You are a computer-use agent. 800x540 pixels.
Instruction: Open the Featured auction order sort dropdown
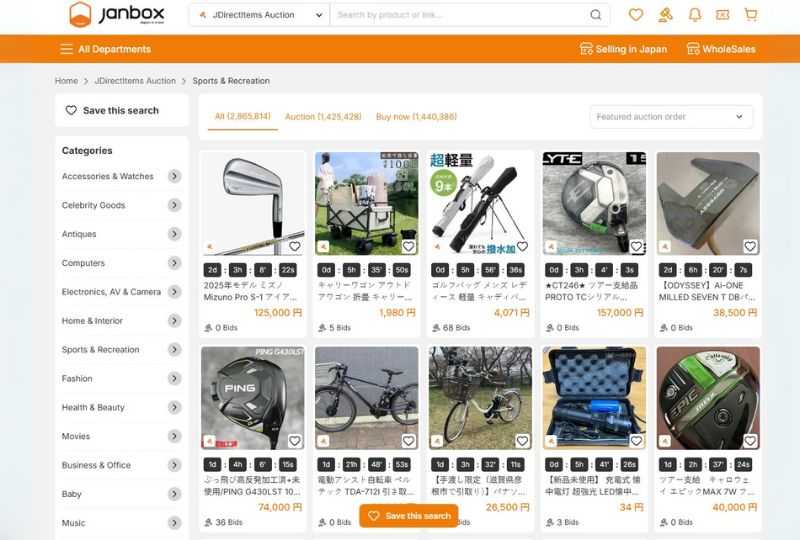point(671,116)
